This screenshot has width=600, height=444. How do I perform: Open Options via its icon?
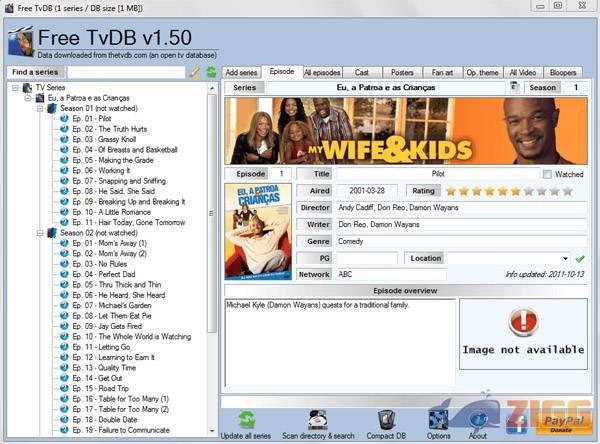coord(438,420)
